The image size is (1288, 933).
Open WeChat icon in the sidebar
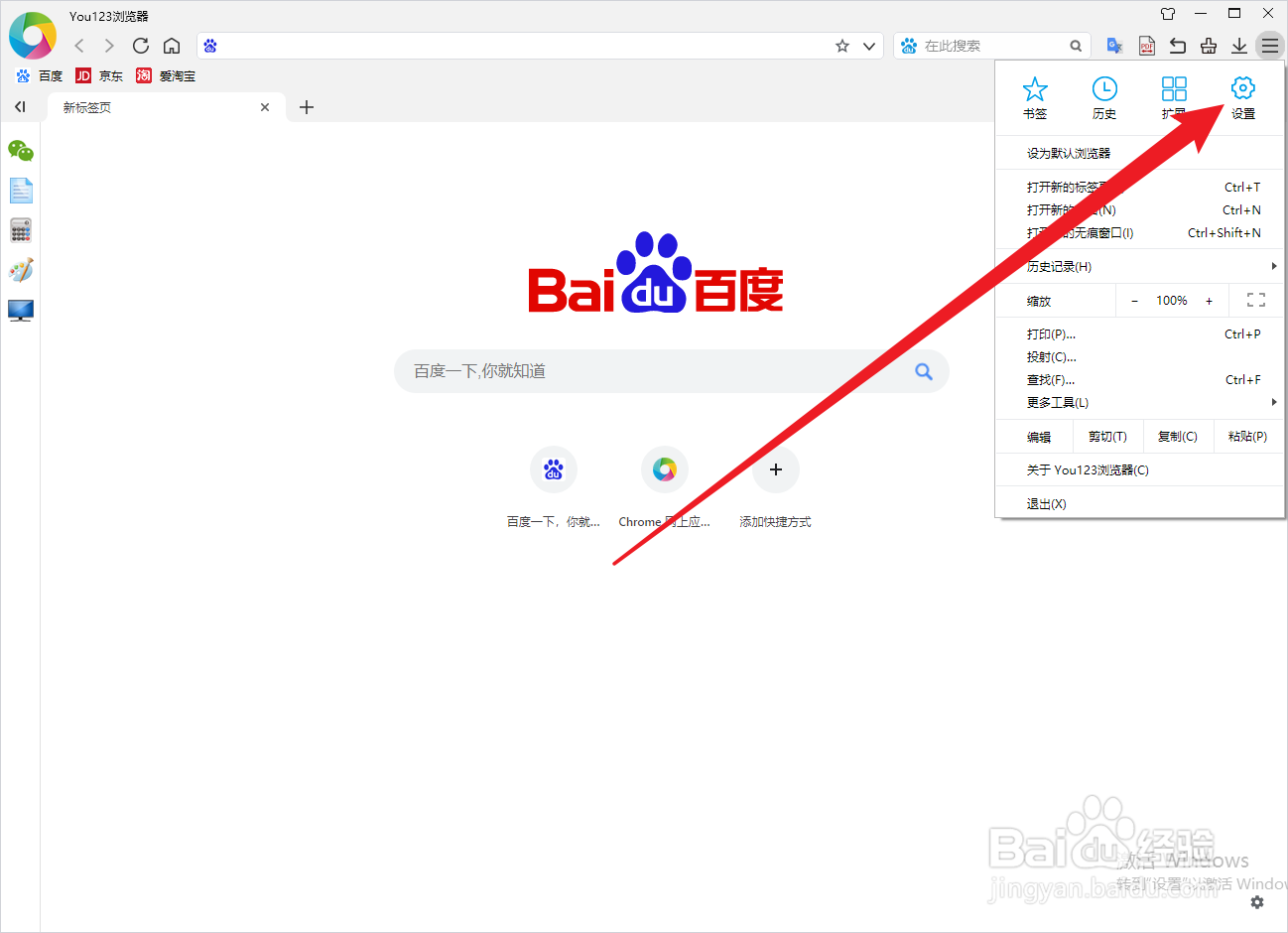click(x=21, y=151)
